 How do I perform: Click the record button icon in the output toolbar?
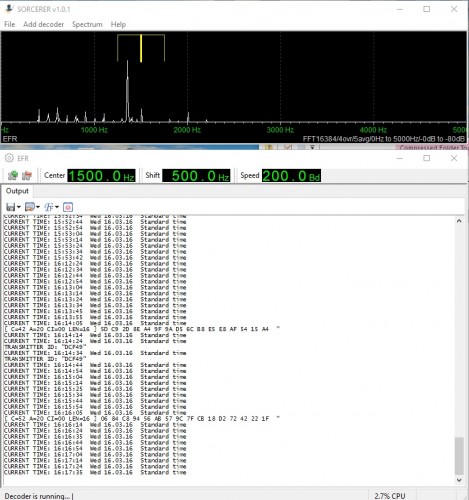click(68, 207)
